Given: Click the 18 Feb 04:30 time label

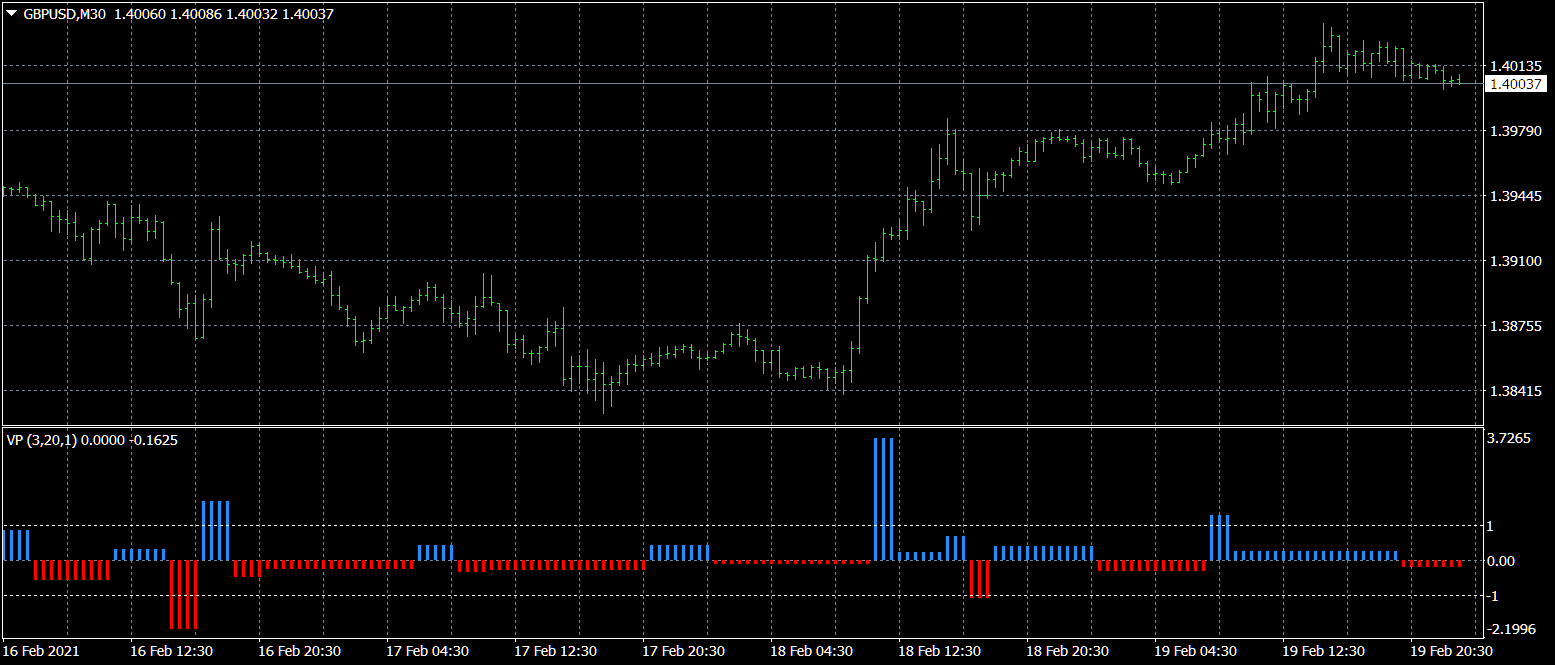Looking at the screenshot, I should pos(811,651).
